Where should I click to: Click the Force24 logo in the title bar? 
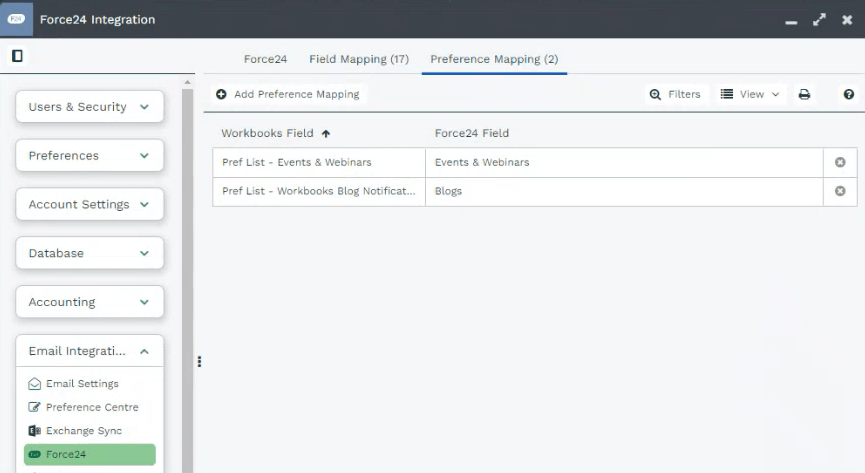[x=16, y=19]
